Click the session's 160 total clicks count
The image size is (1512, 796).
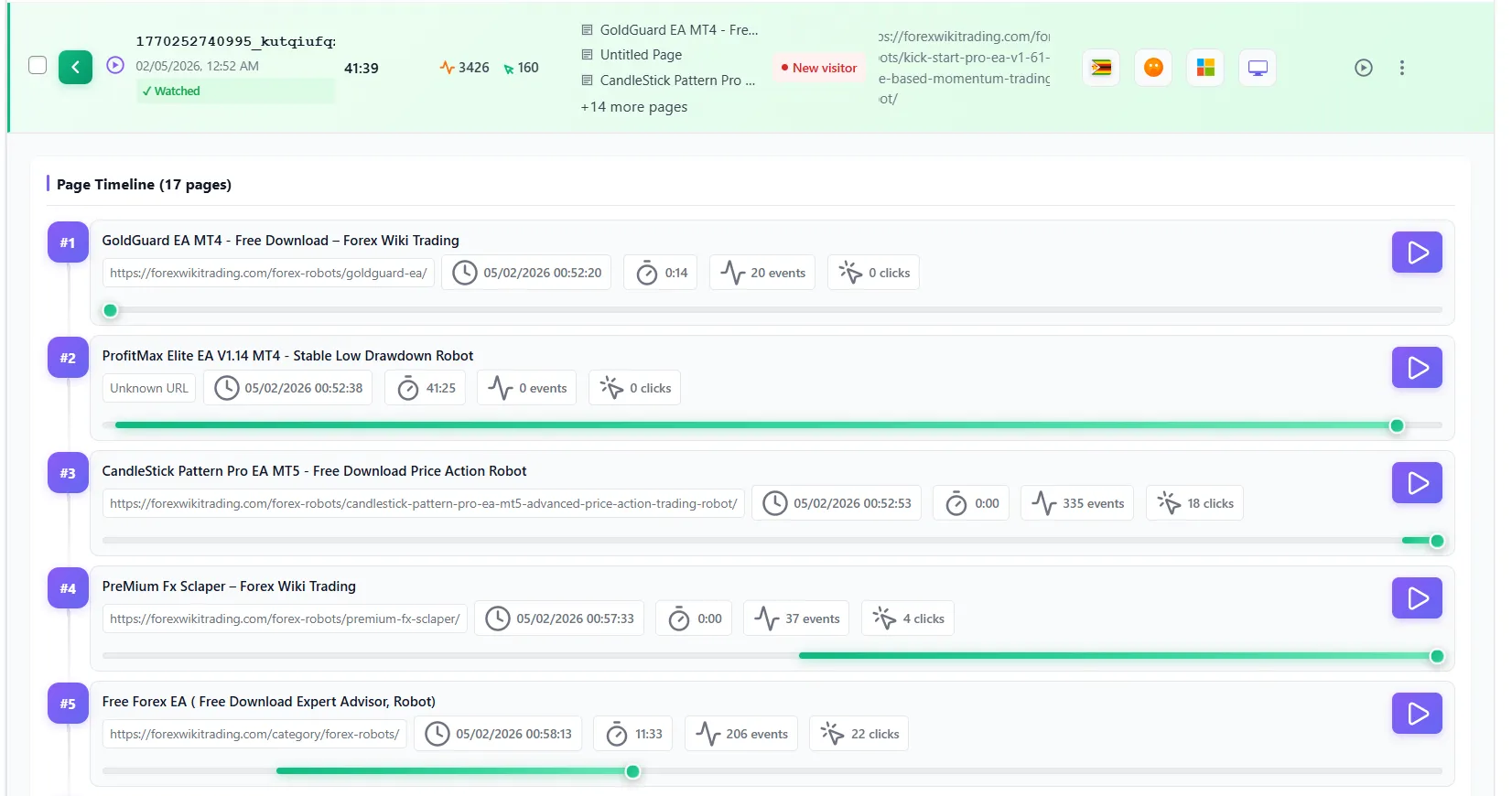tap(522, 68)
